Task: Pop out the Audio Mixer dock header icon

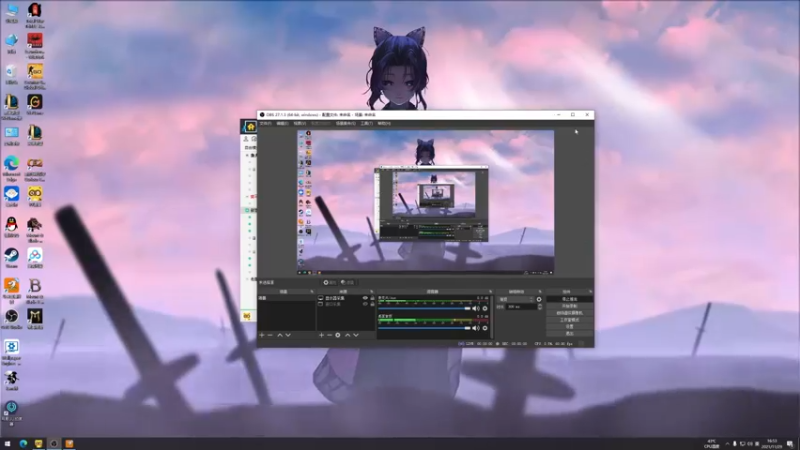Action: [490, 292]
